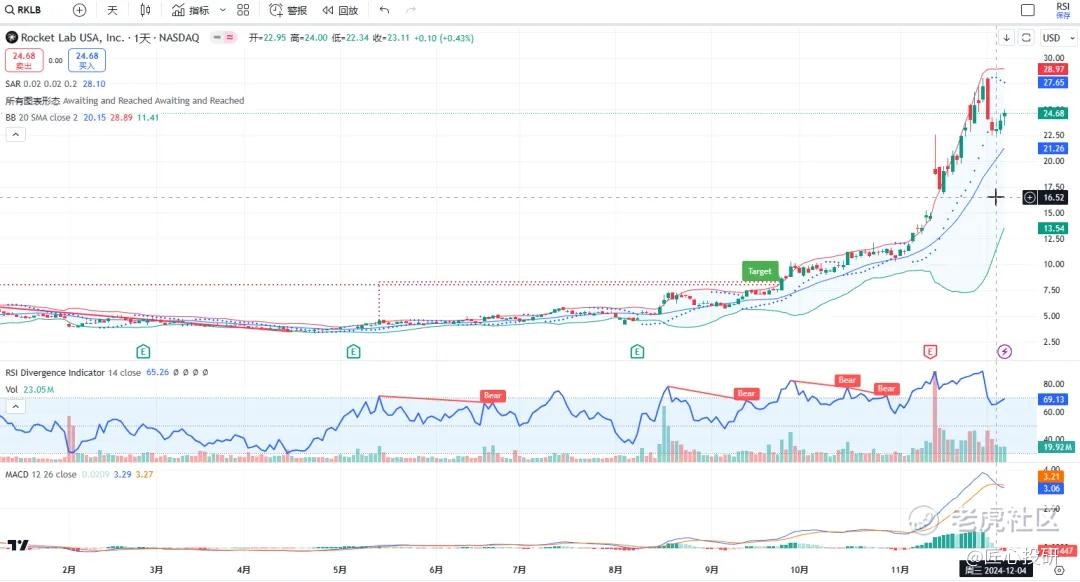This screenshot has width=1080, height=582.
Task: Click the blue 27.65 price label
Action: tap(1053, 82)
